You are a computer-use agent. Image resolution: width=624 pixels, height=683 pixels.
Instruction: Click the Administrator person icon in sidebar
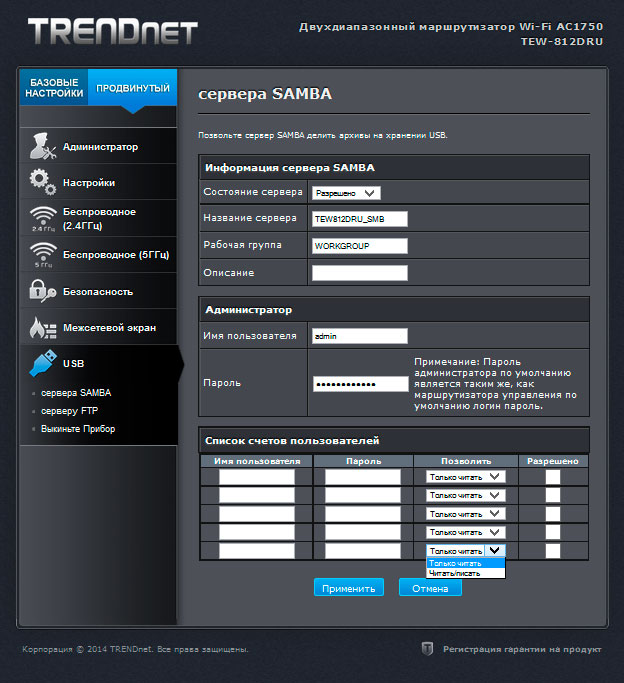[x=43, y=146]
